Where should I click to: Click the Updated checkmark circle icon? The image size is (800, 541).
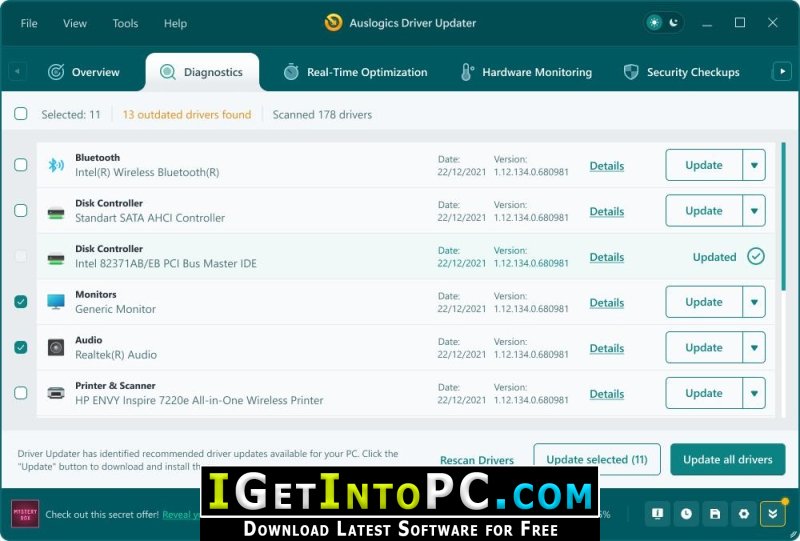tap(756, 256)
